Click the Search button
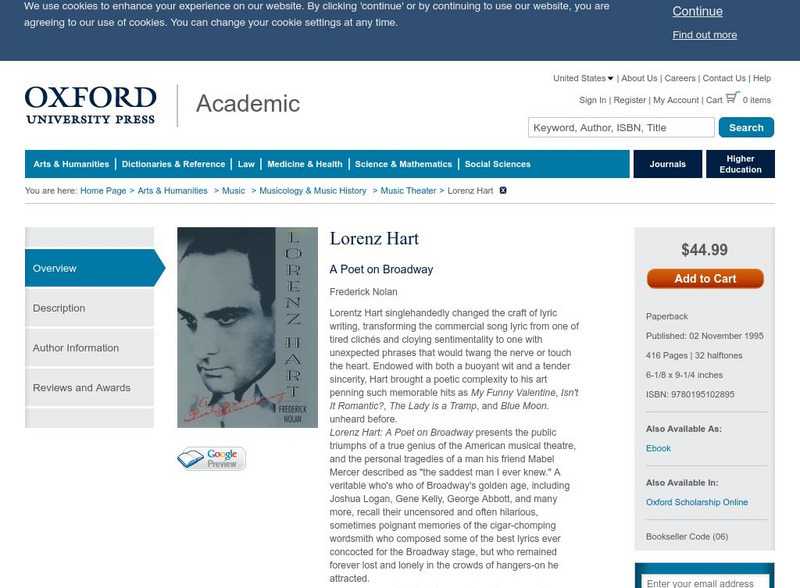Image resolution: width=800 pixels, height=588 pixels. (x=746, y=128)
